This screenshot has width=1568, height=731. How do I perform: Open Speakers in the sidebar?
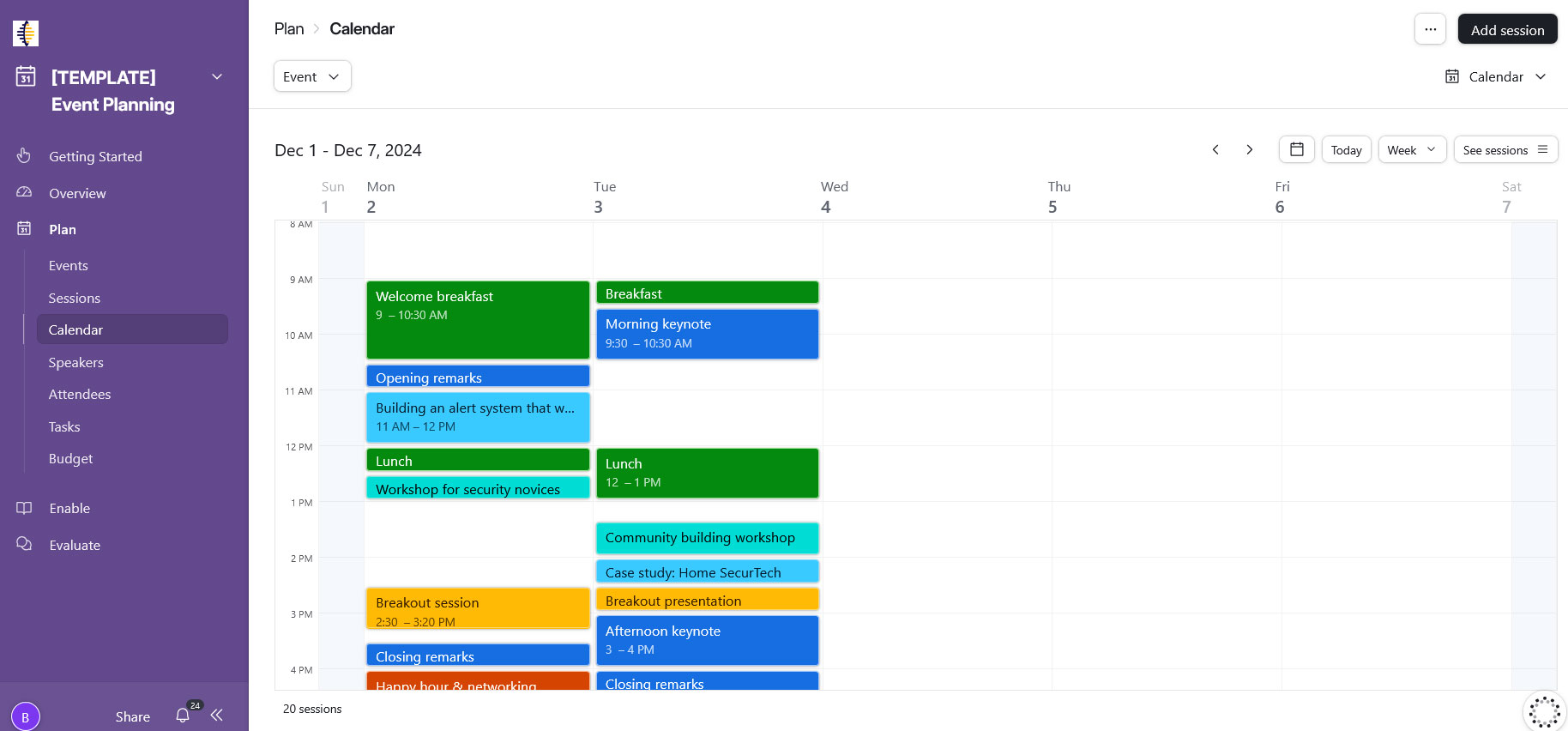(75, 362)
